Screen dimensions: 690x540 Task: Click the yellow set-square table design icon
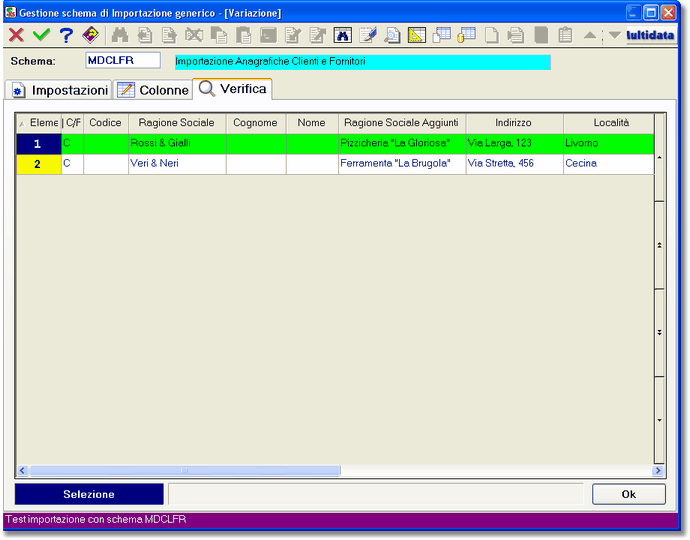click(x=417, y=35)
